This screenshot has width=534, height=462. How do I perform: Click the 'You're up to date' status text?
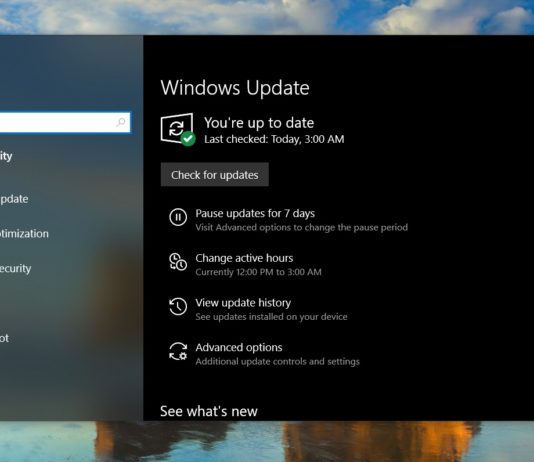coord(259,123)
